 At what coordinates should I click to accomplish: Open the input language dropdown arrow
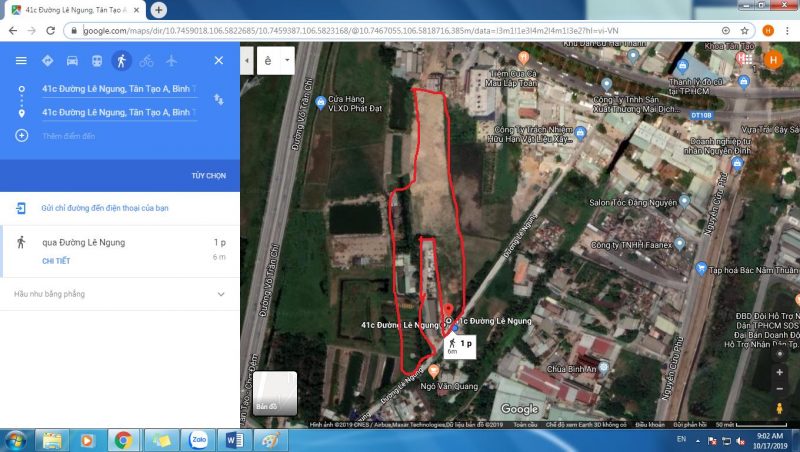tap(287, 60)
